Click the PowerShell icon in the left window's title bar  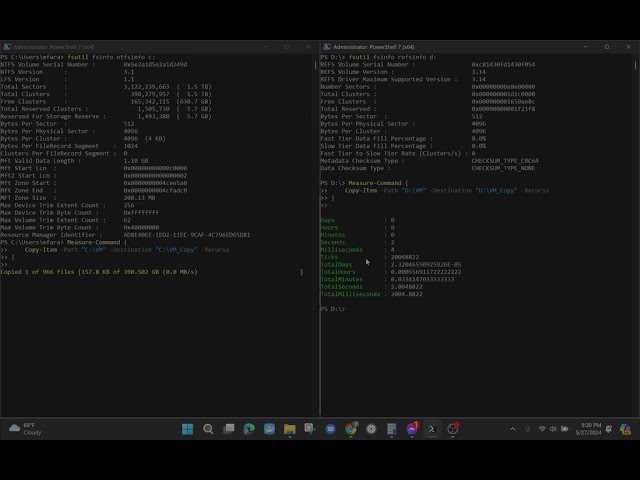(x=7, y=47)
